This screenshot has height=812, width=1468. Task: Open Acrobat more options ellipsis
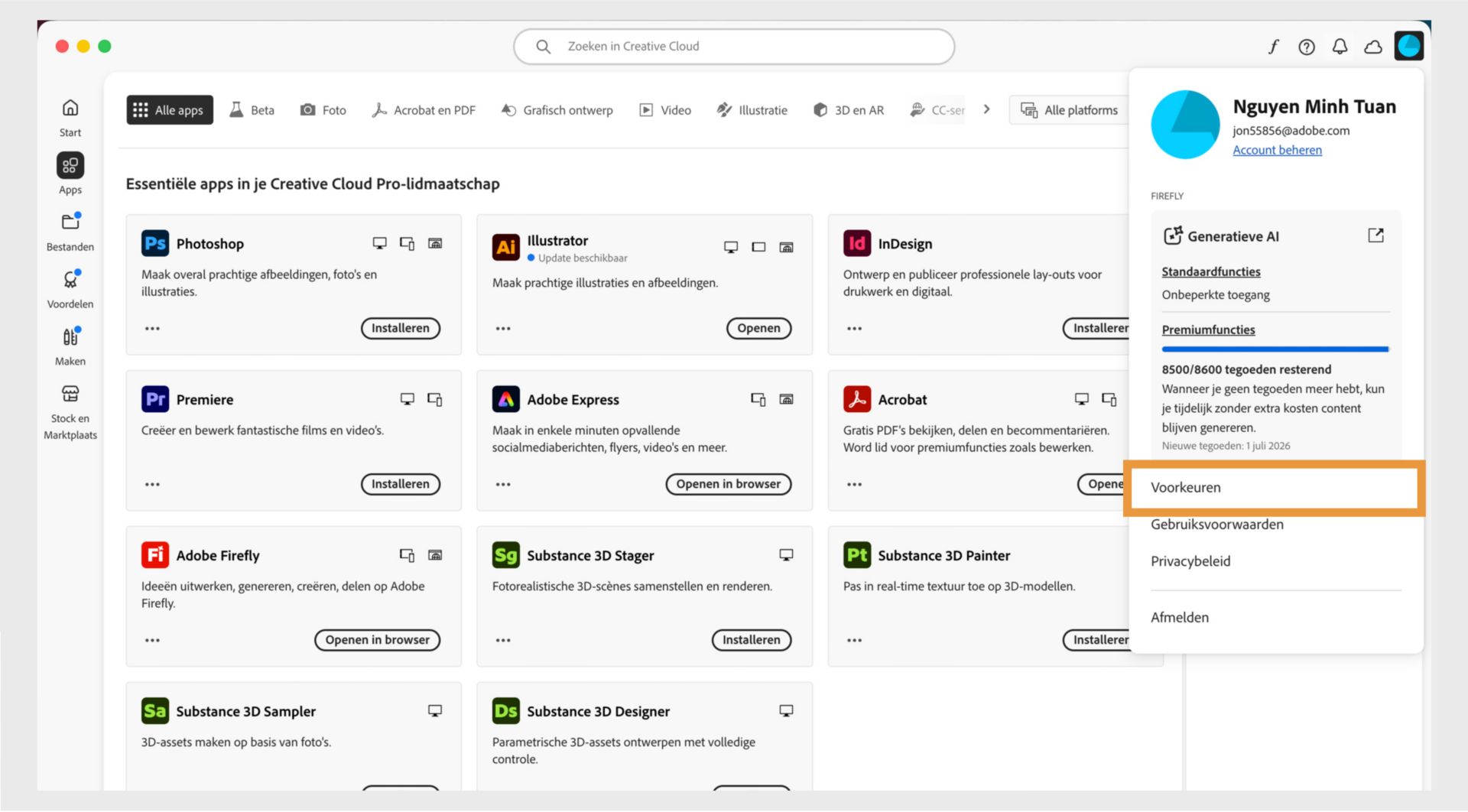pos(854,485)
